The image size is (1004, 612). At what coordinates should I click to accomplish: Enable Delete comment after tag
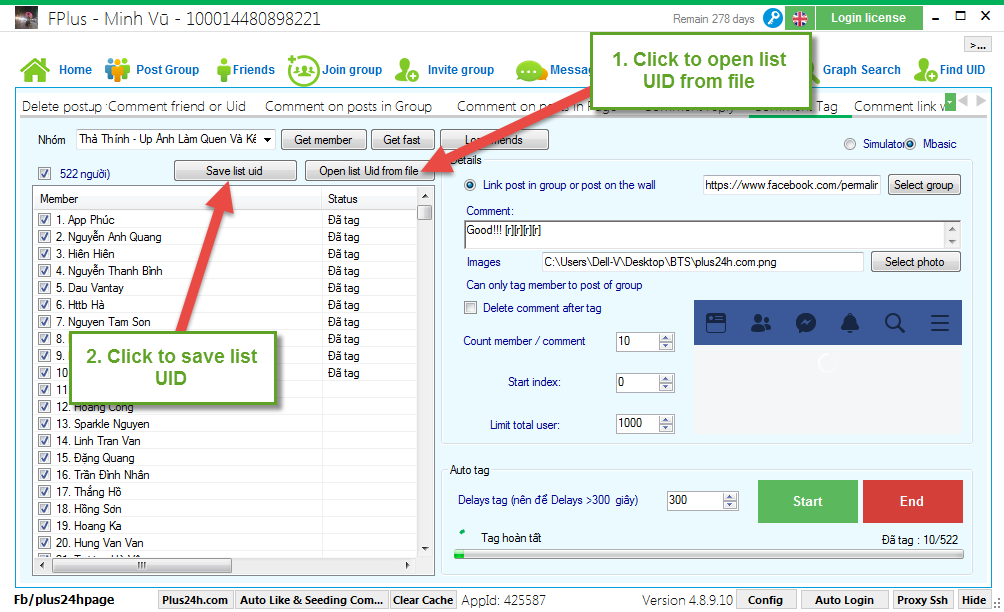471,308
